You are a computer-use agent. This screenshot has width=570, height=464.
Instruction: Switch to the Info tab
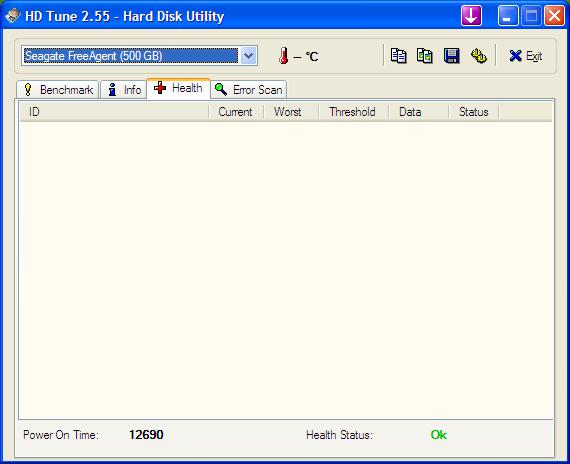coord(124,90)
